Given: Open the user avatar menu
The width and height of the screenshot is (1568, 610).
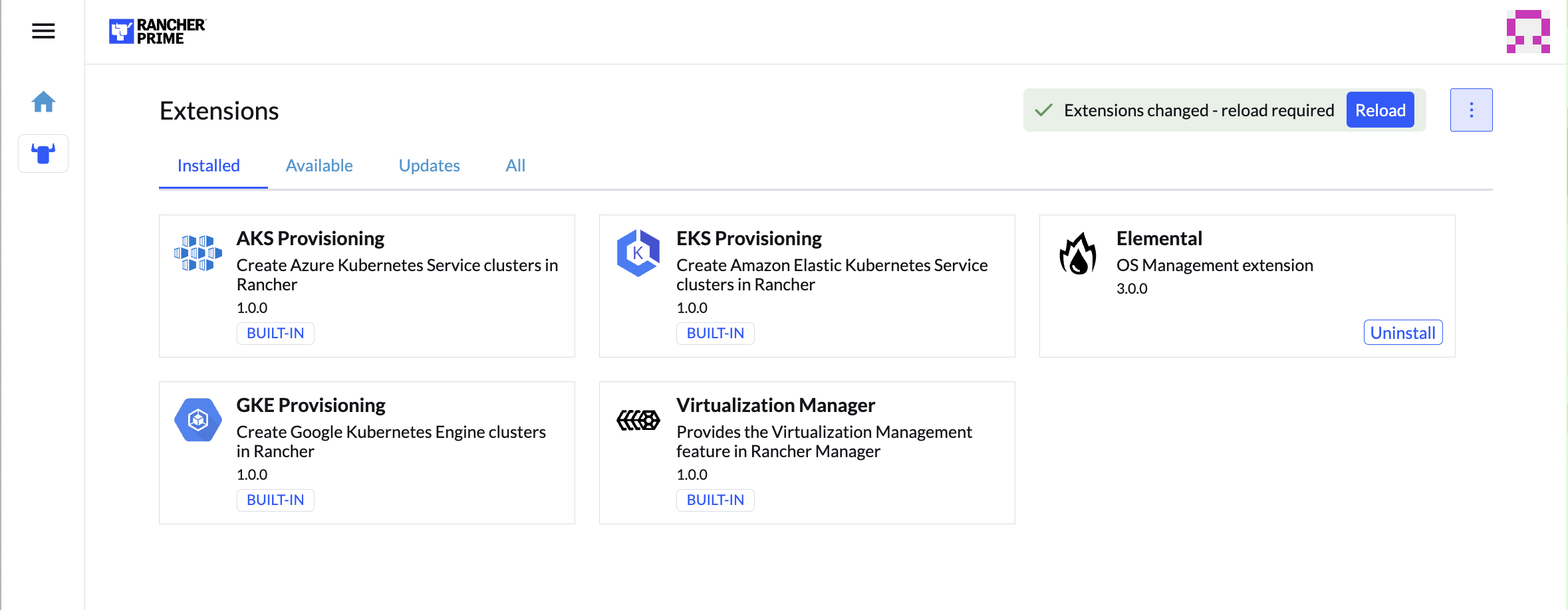Looking at the screenshot, I should point(1527,31).
